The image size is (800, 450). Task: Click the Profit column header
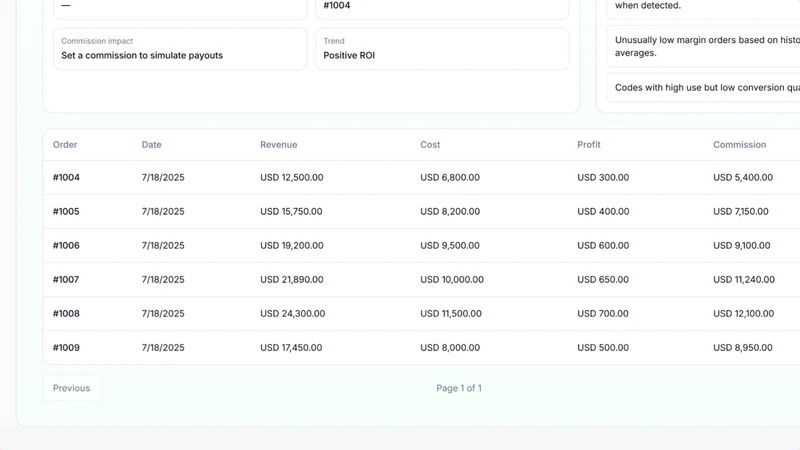589,145
